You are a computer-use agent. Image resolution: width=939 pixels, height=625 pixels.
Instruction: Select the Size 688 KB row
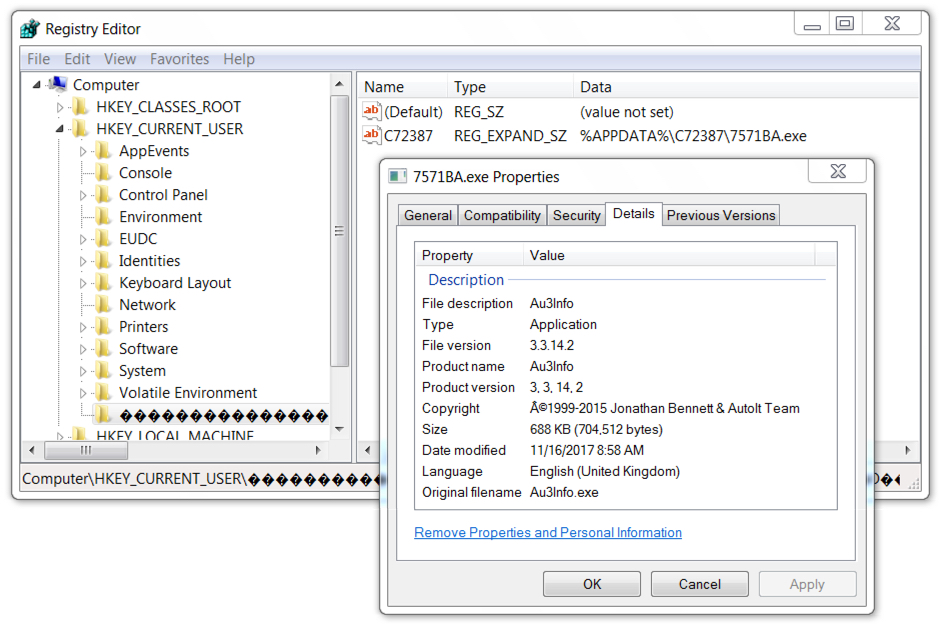(626, 429)
